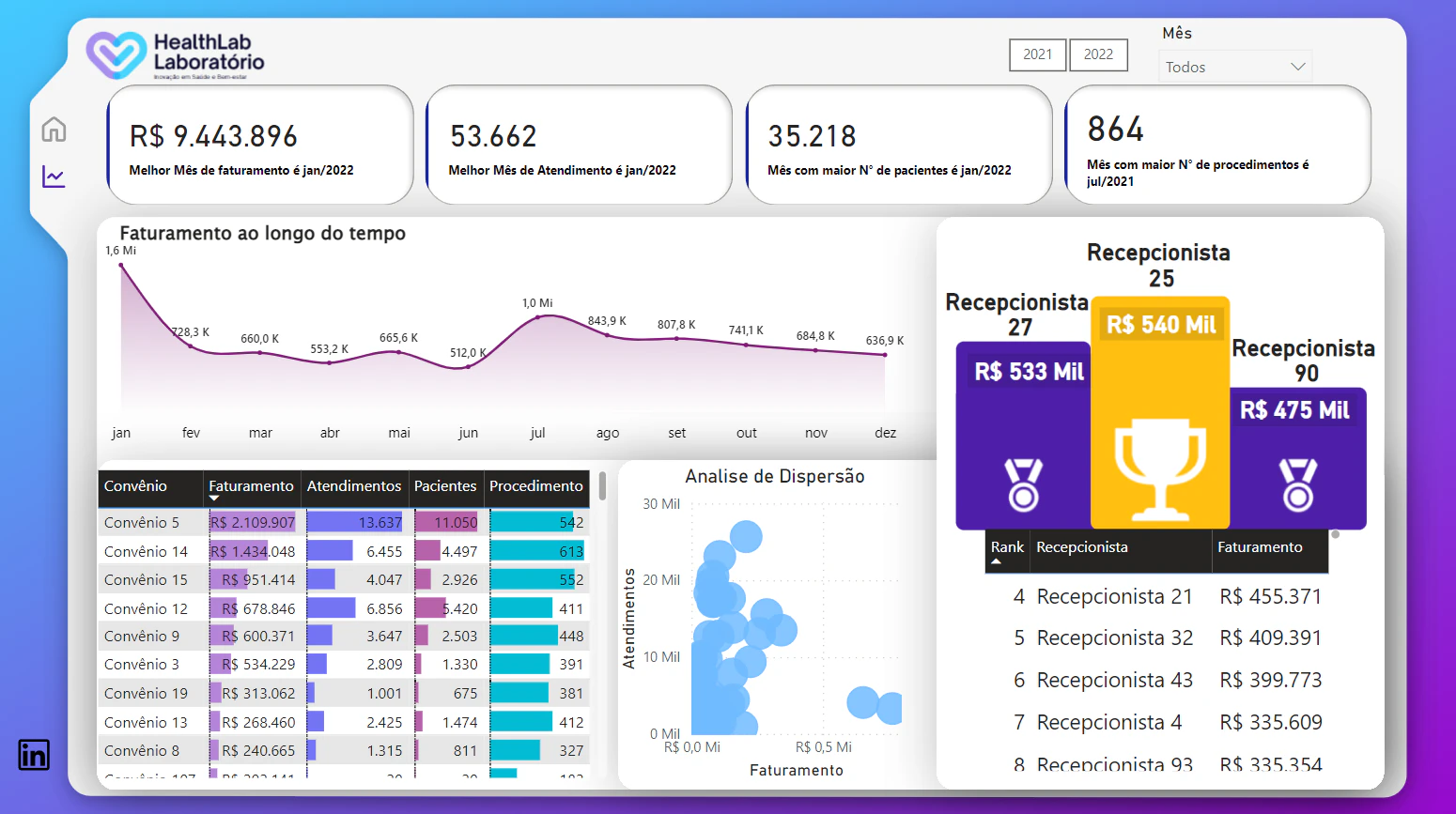This screenshot has height=814, width=1456.
Task: Filter by year 2021
Action: coord(1038,54)
